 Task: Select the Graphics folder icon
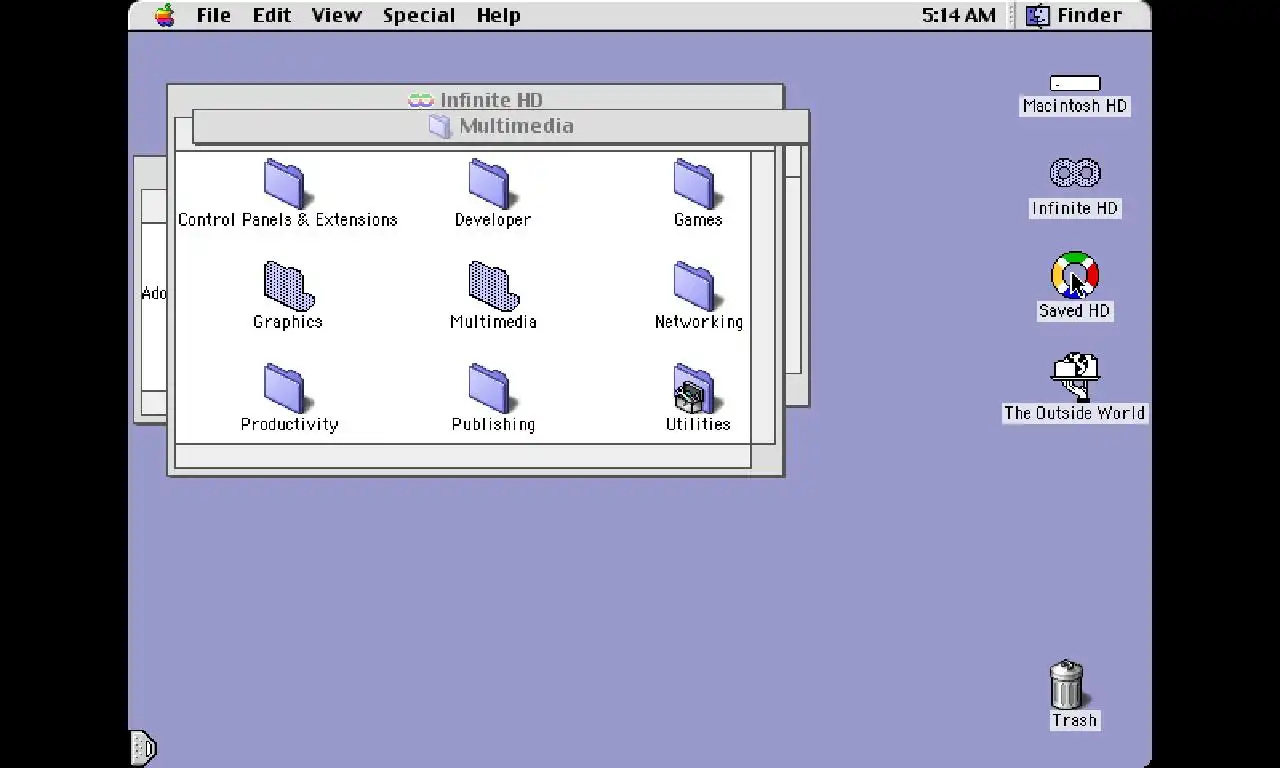coord(288,286)
